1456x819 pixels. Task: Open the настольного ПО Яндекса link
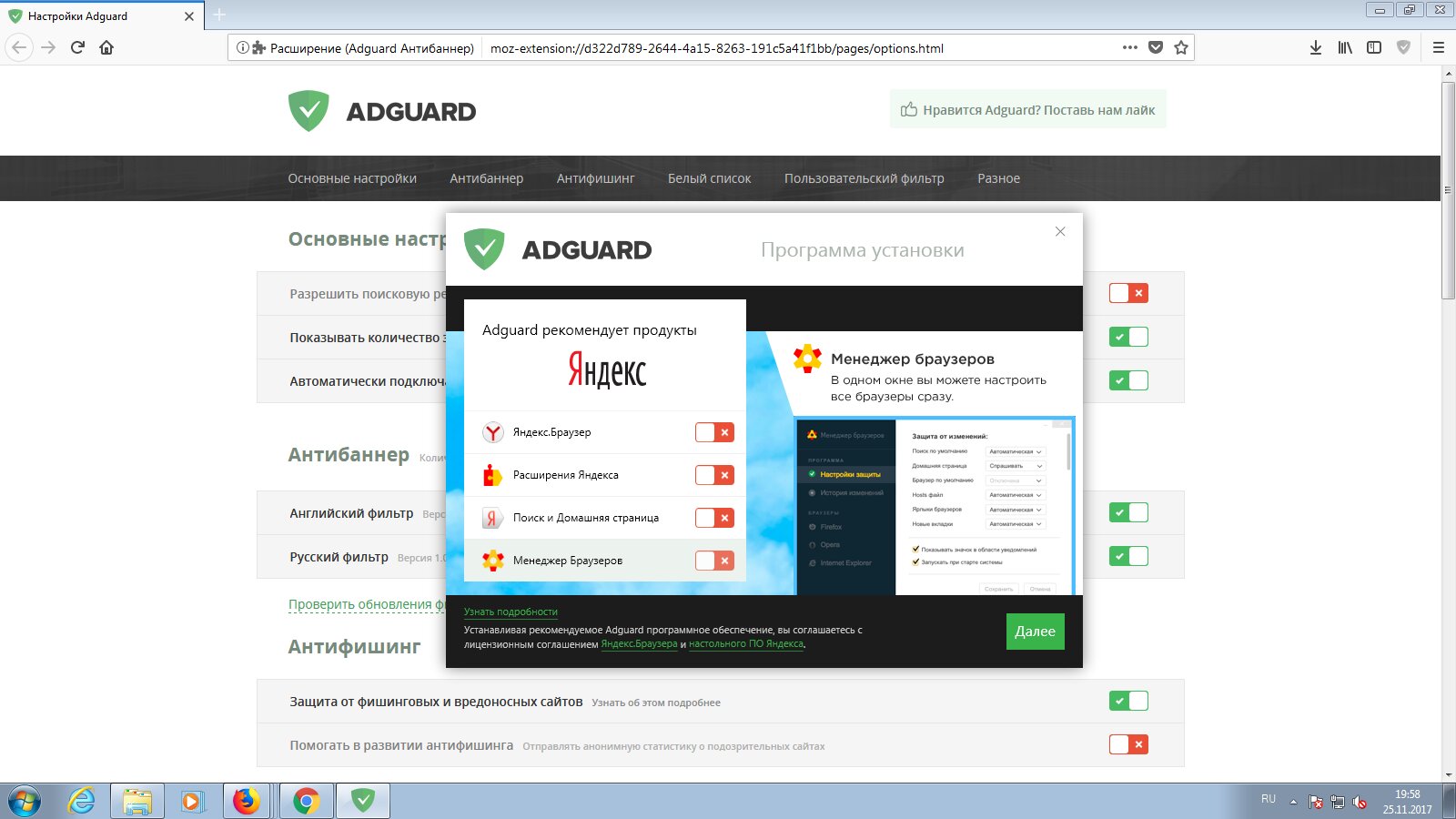(746, 643)
